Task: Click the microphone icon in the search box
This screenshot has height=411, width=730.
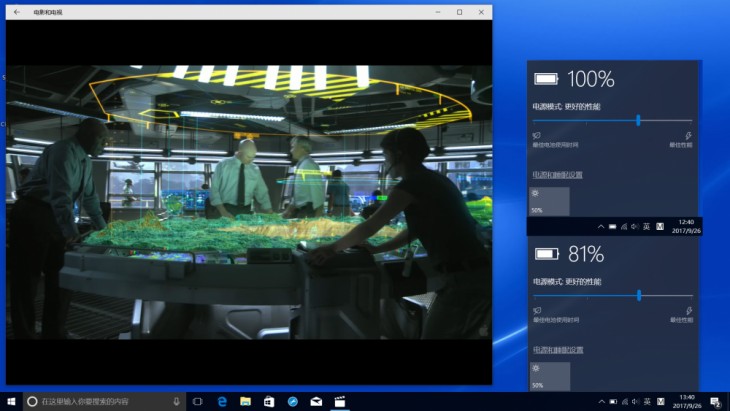Action: 176,401
